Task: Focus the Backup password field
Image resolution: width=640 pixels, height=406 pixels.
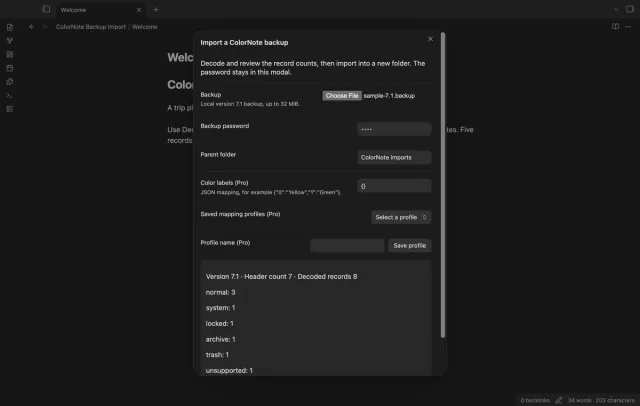Action: tap(394, 129)
